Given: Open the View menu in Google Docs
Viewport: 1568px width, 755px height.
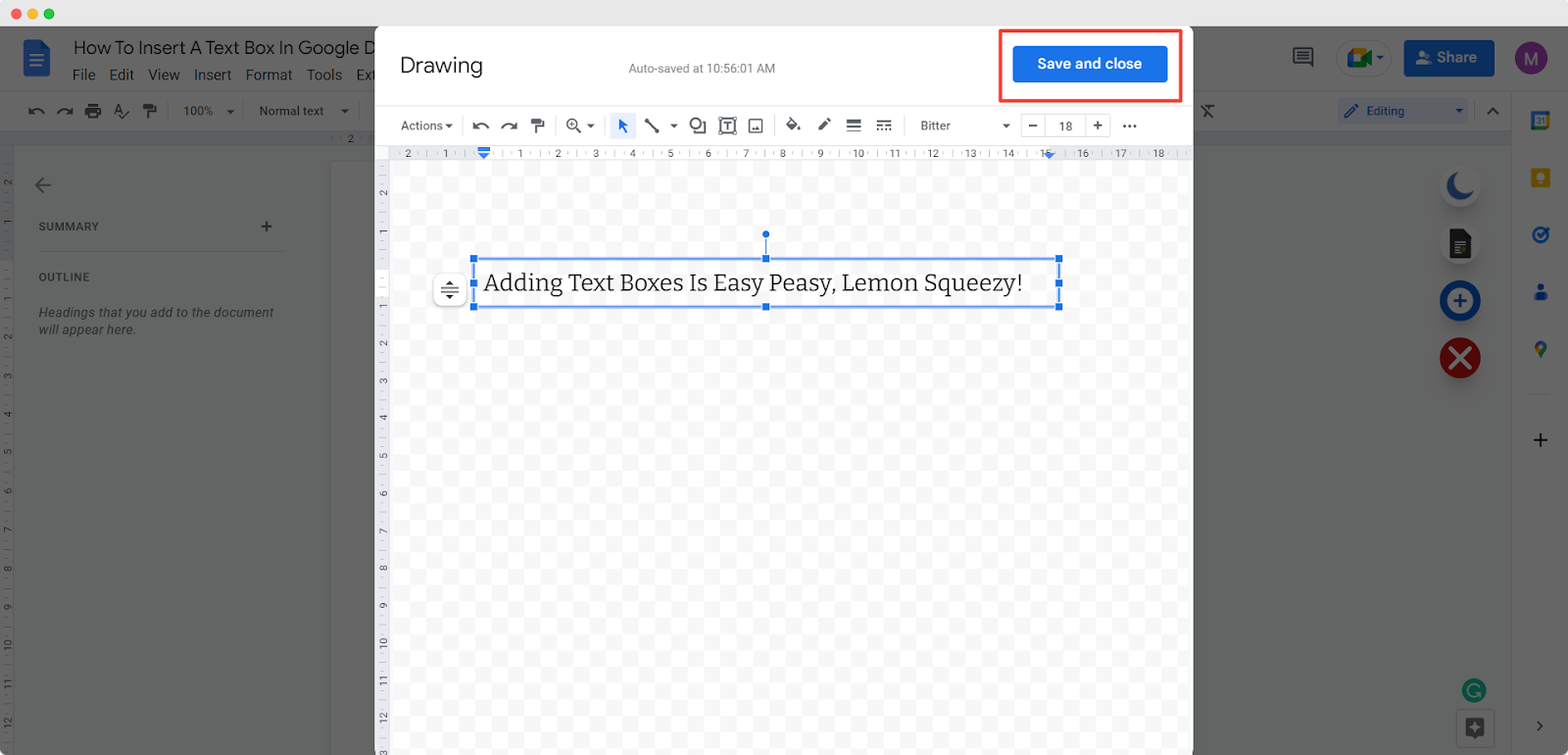Looking at the screenshot, I should (164, 75).
